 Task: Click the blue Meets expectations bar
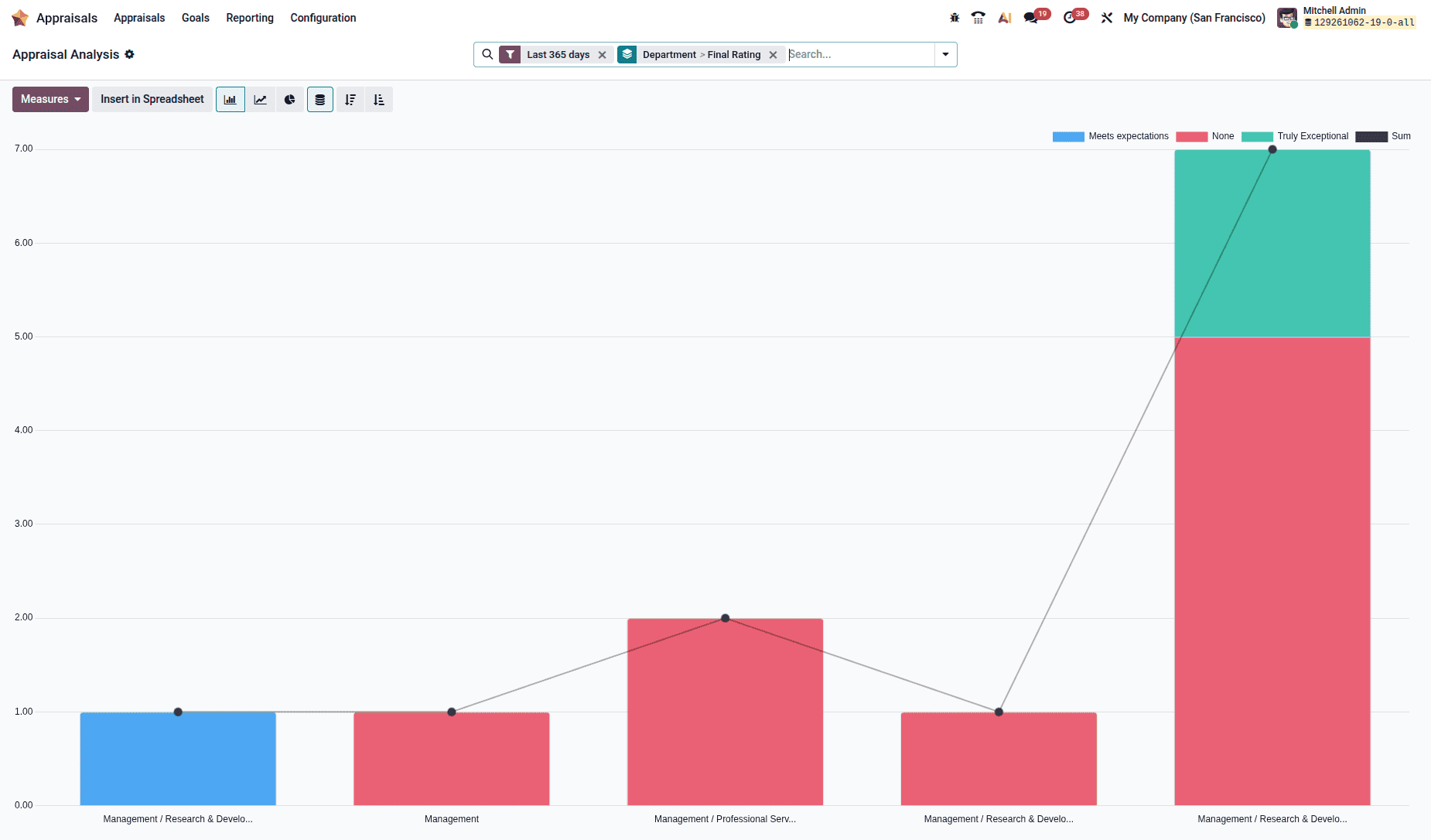tap(178, 759)
